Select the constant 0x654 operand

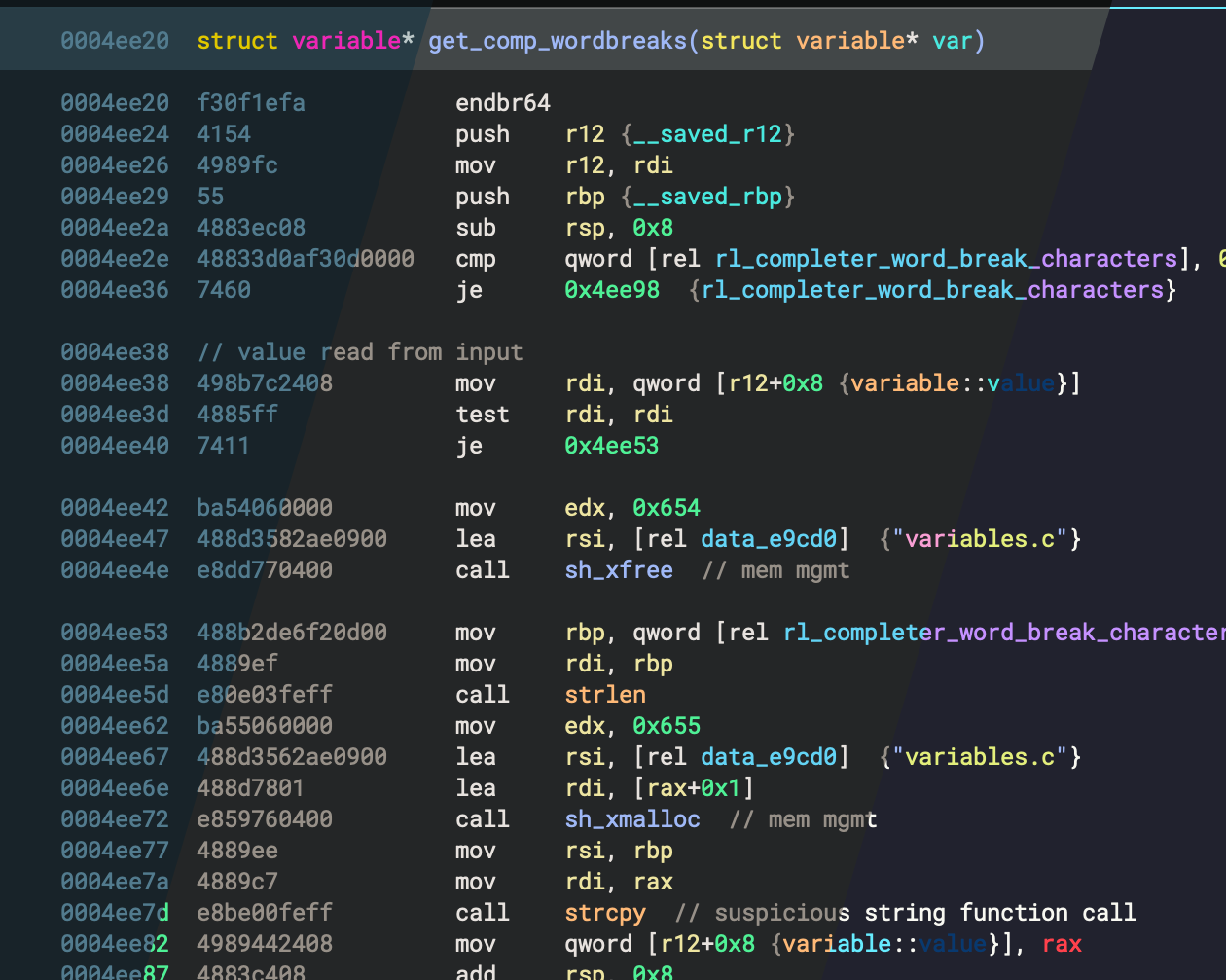pos(667,508)
